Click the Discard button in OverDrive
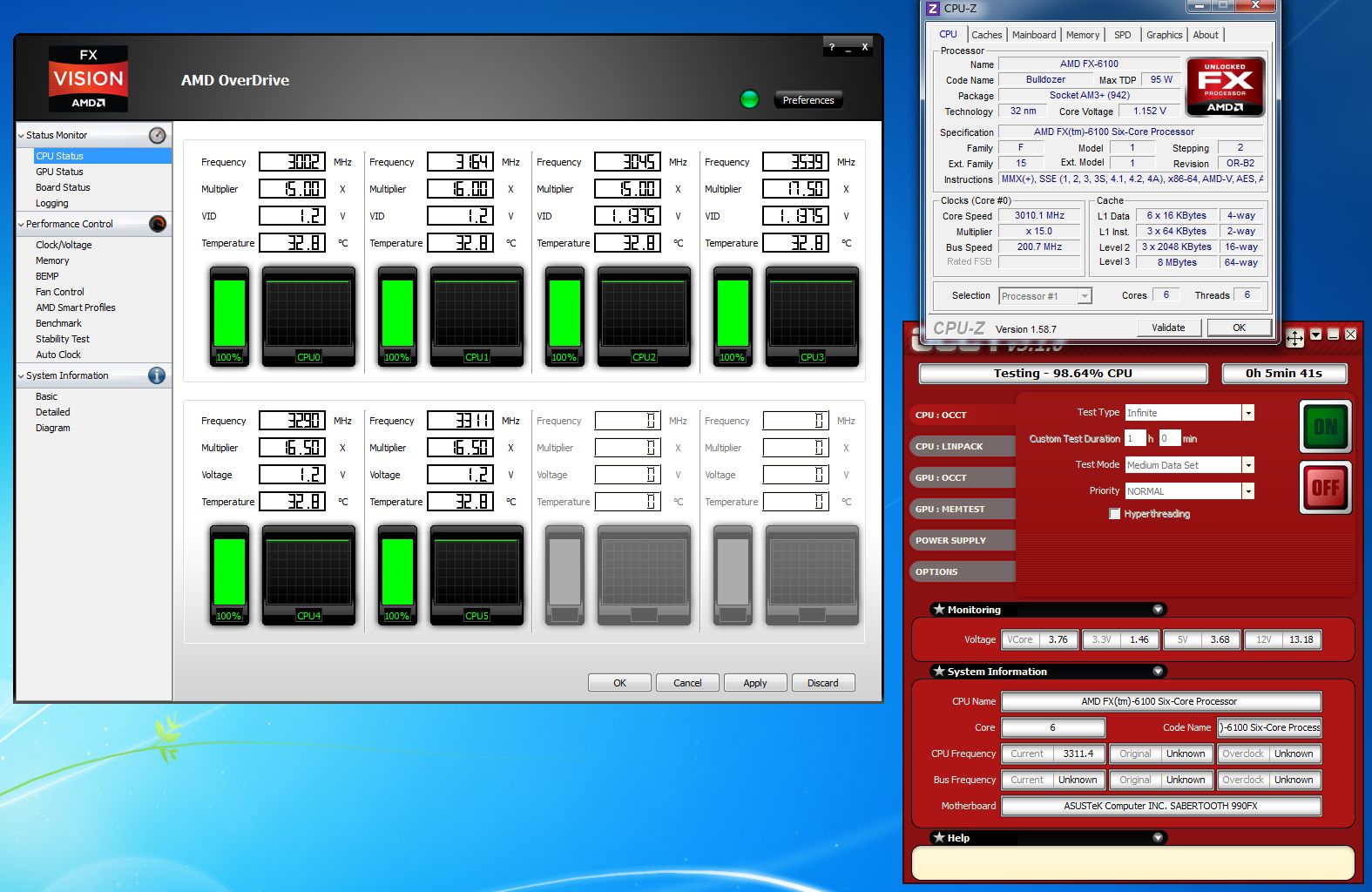The width and height of the screenshot is (1372, 892). click(822, 683)
